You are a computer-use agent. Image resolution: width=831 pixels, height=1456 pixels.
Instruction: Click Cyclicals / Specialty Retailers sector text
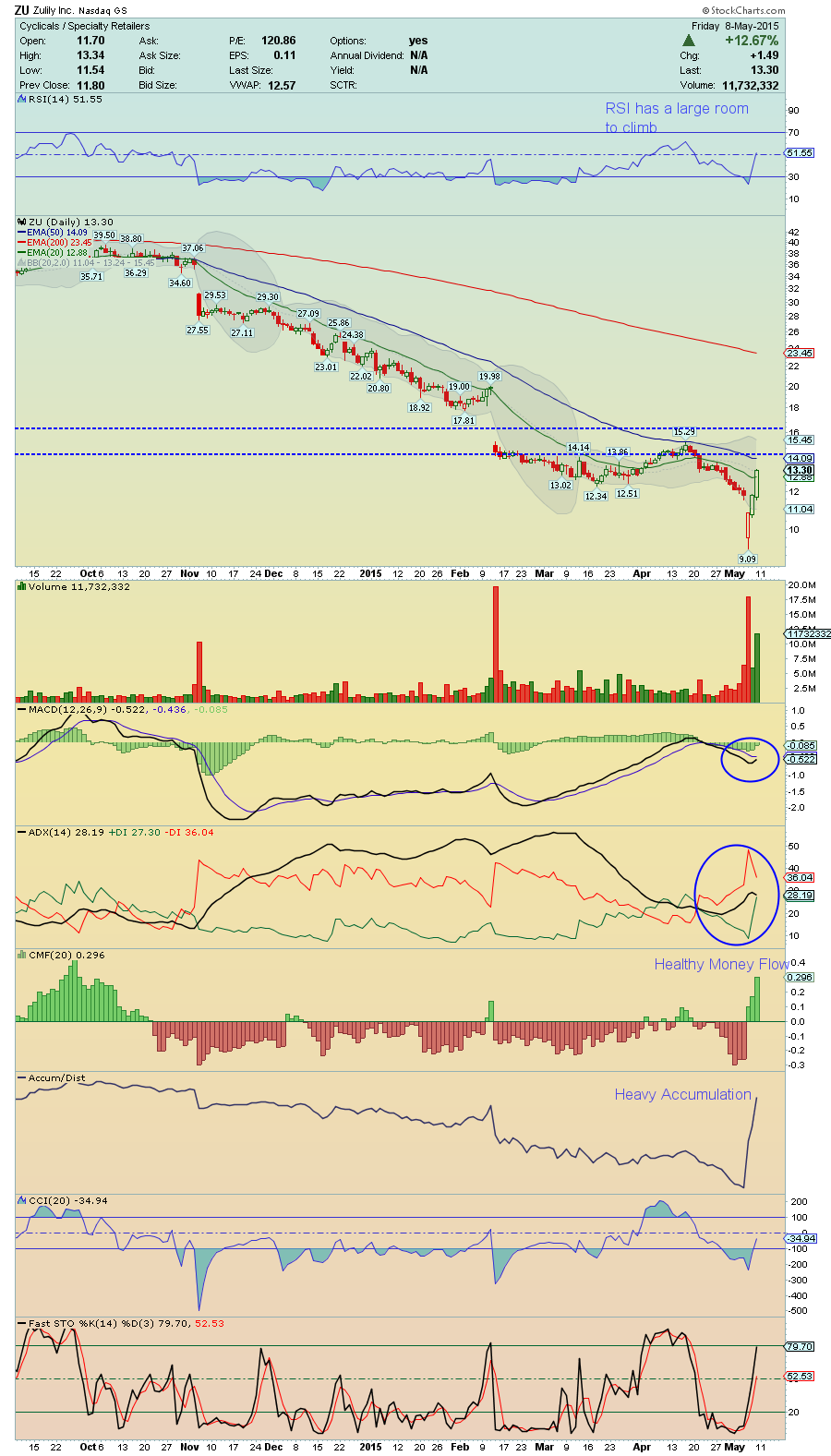[85, 26]
